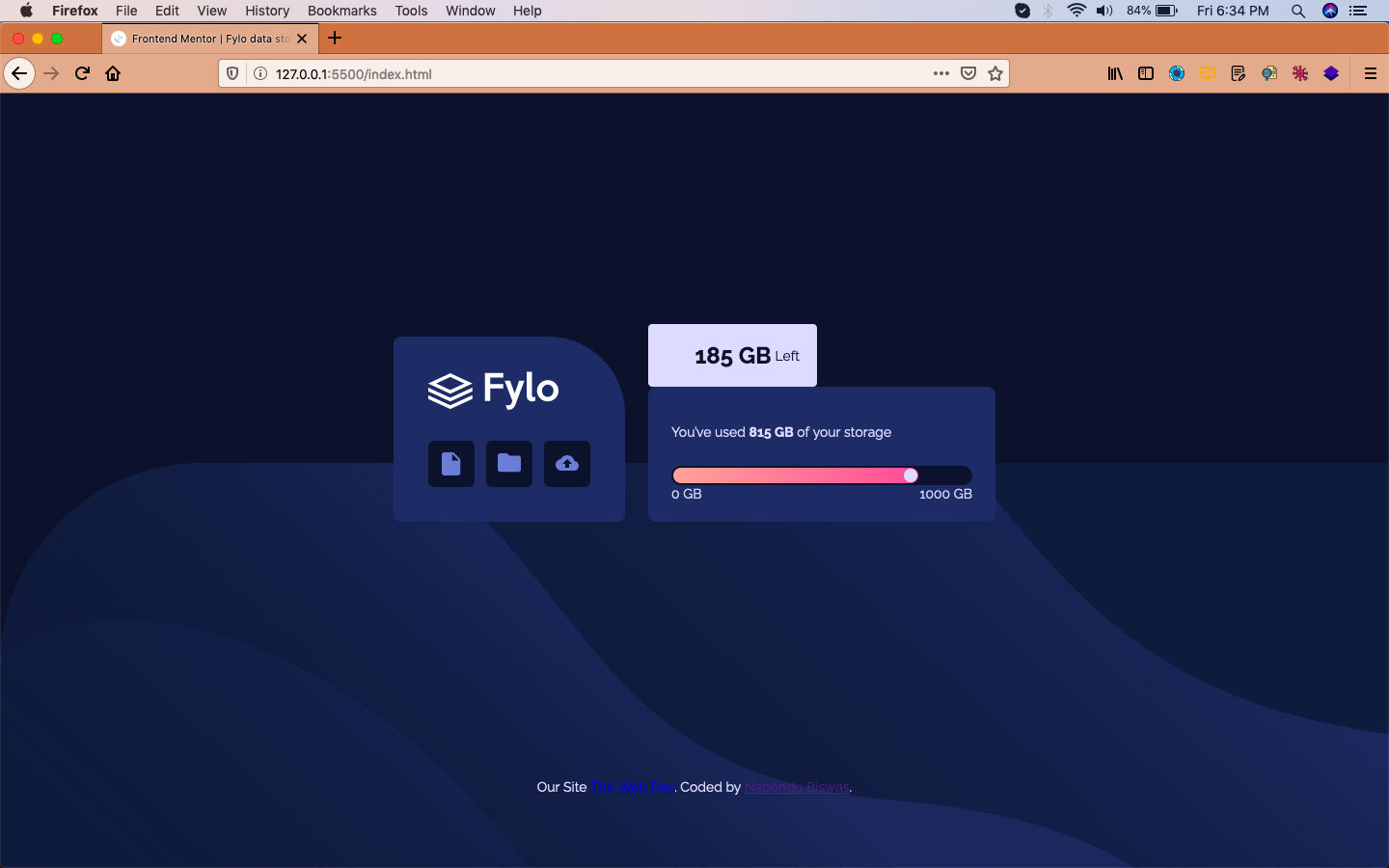1389x868 pixels.
Task: Select the Frontend Mentor Fylo tab
Action: point(210,39)
